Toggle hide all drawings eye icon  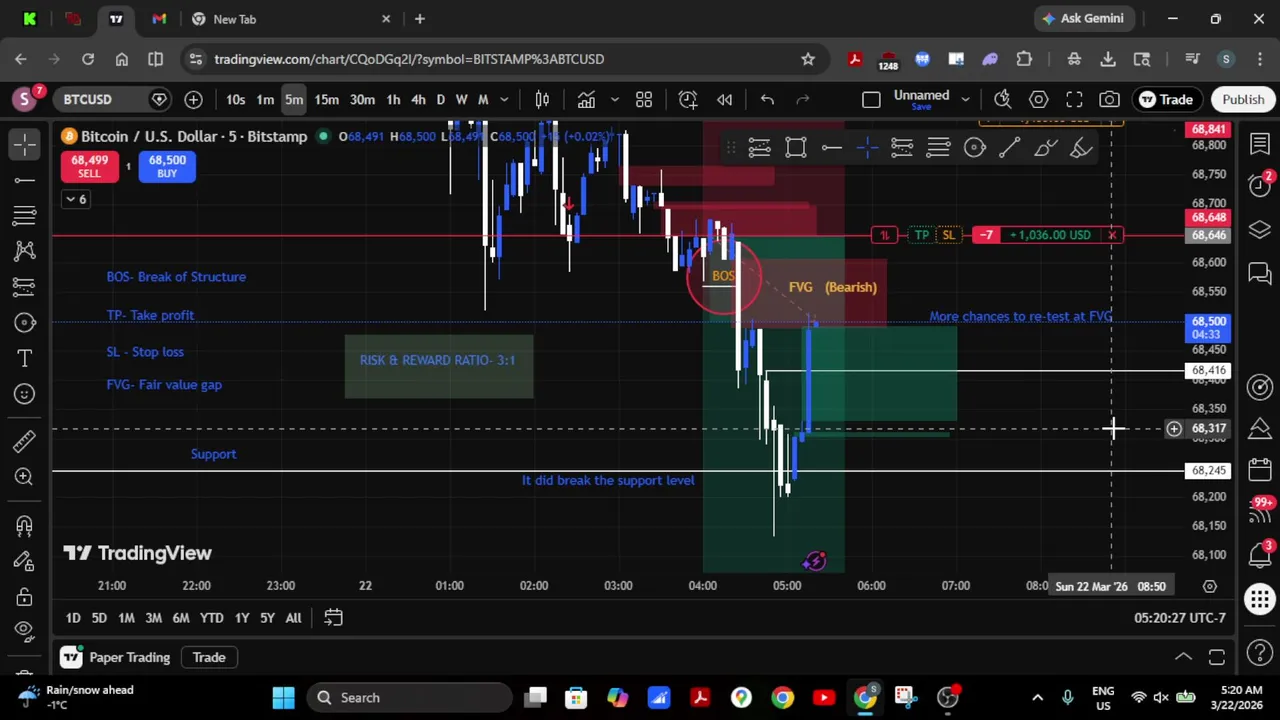pyautogui.click(x=25, y=630)
